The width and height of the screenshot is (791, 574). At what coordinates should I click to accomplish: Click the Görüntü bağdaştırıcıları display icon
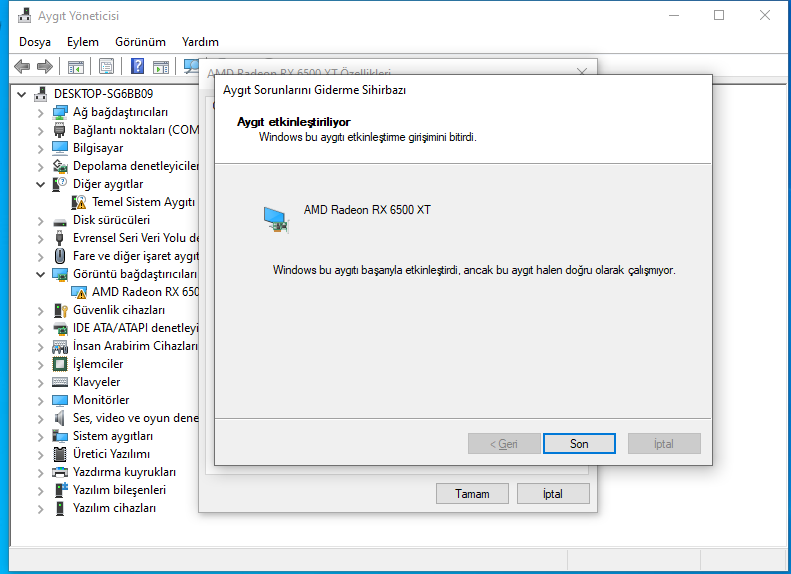[60, 274]
